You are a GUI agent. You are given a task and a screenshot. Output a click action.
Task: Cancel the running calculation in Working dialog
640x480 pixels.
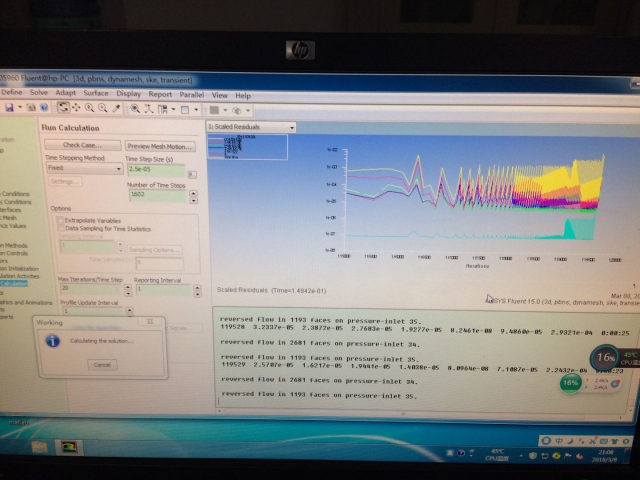coord(102,364)
